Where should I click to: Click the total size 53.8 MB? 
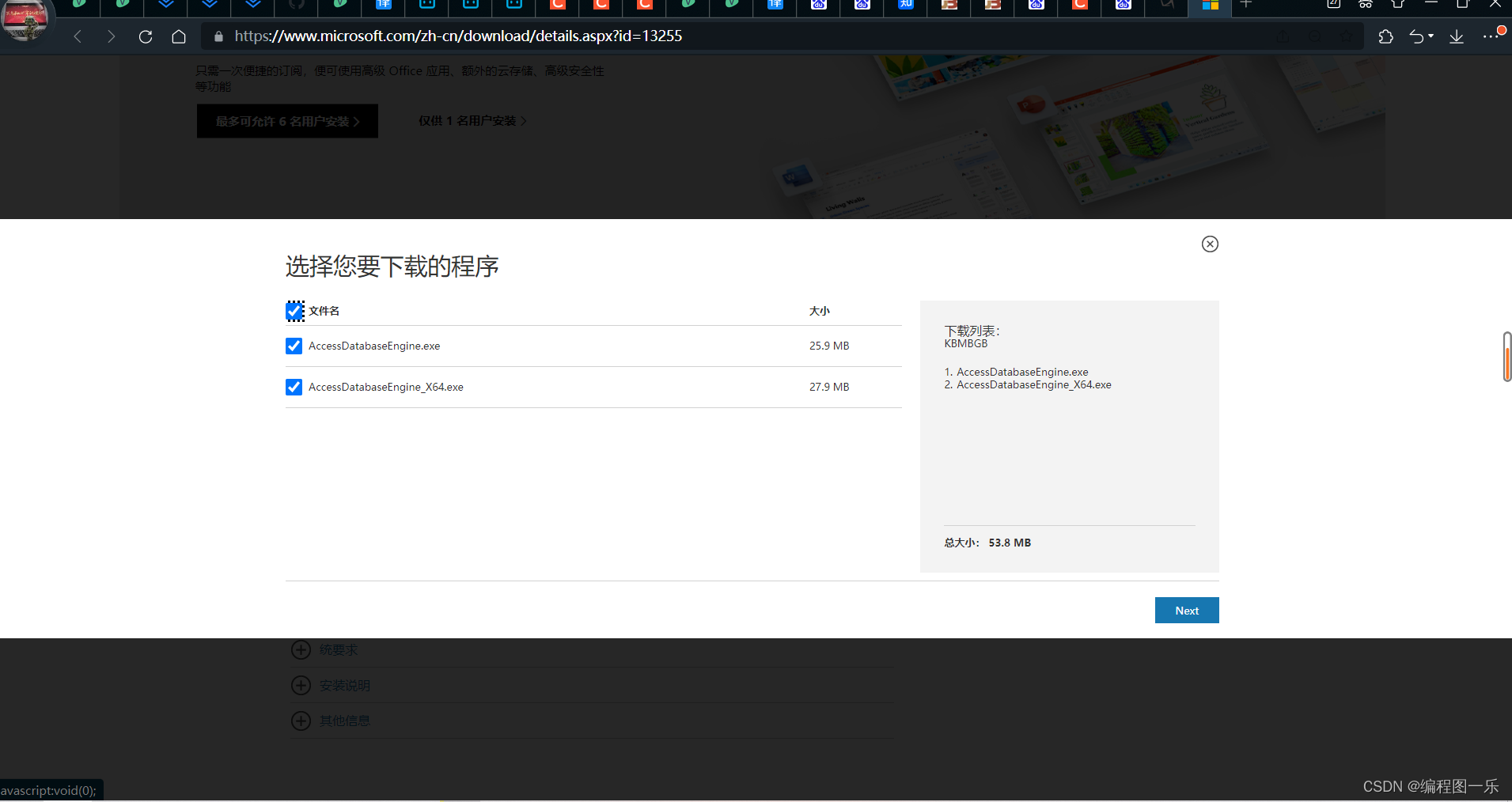(1010, 543)
